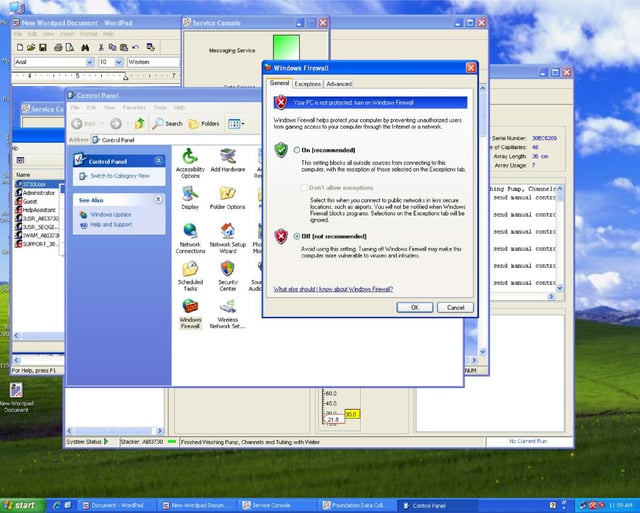Click the green Messaging Service status indicator
The width and height of the screenshot is (640, 513).
pyautogui.click(x=286, y=47)
